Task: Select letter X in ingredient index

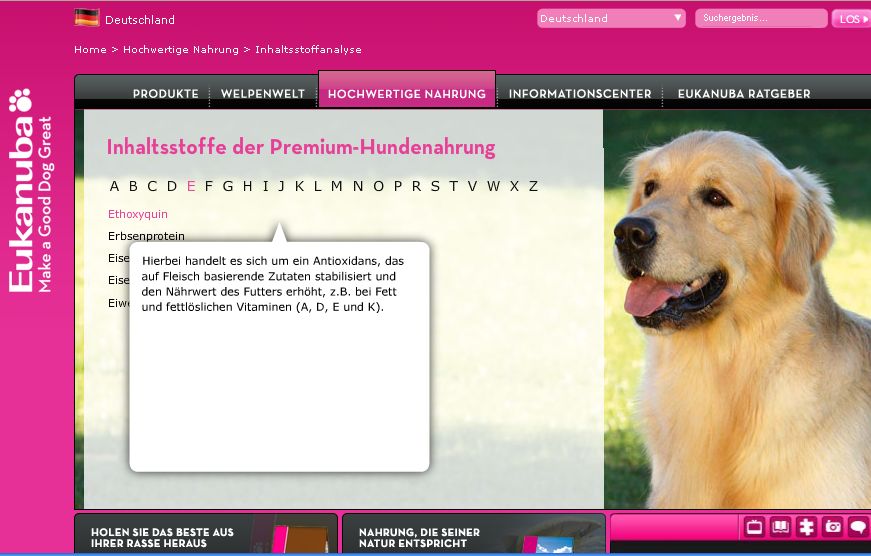Action: tap(514, 186)
